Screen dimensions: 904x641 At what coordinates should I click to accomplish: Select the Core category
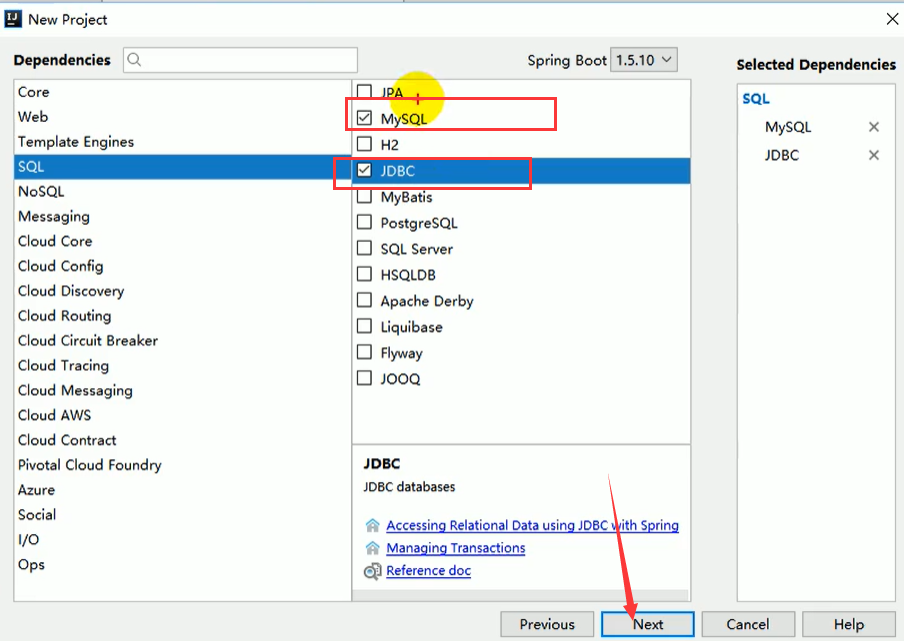coord(182,92)
